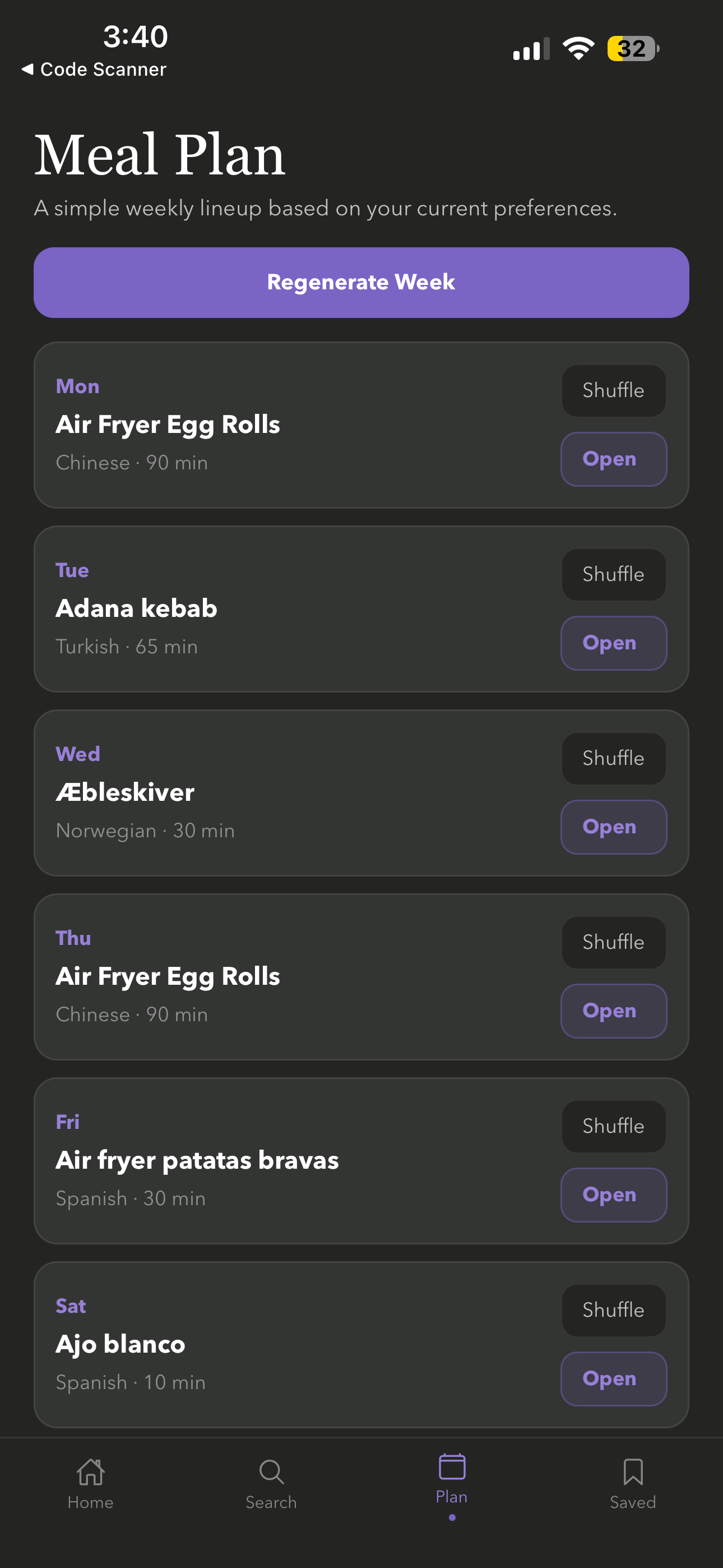Open the Saved bookmark icon

(633, 1472)
